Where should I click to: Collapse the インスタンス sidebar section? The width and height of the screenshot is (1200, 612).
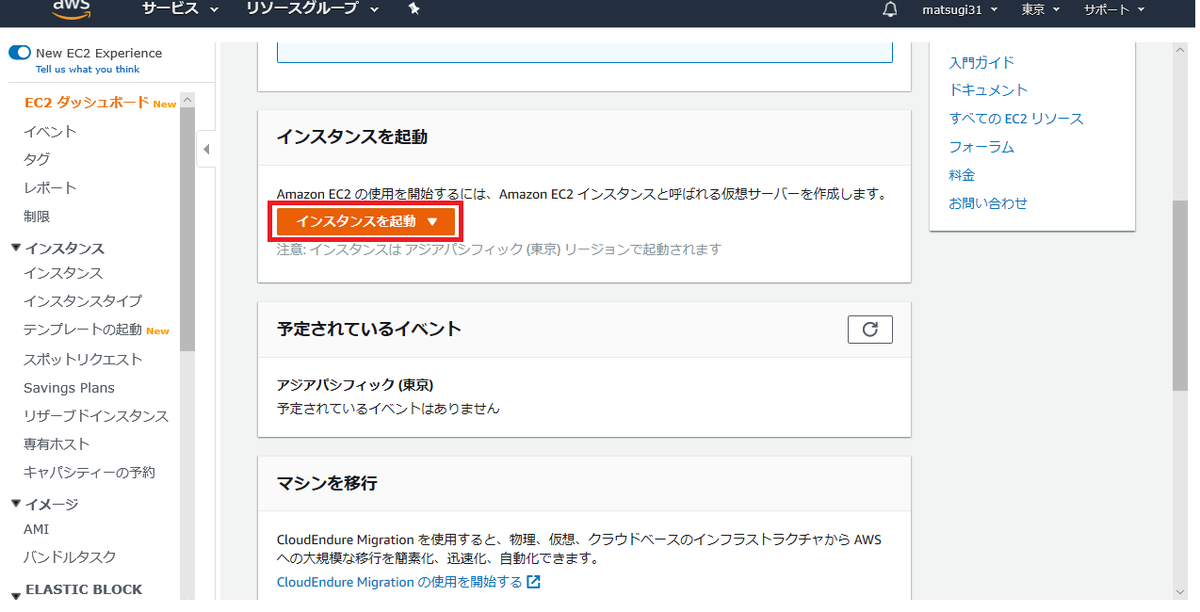click(16, 248)
